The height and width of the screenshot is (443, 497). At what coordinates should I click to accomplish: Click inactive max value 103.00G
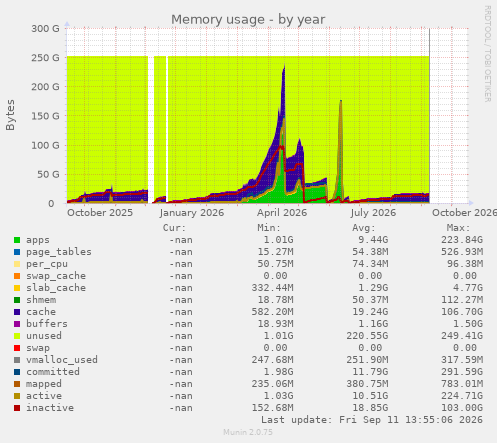462,408
